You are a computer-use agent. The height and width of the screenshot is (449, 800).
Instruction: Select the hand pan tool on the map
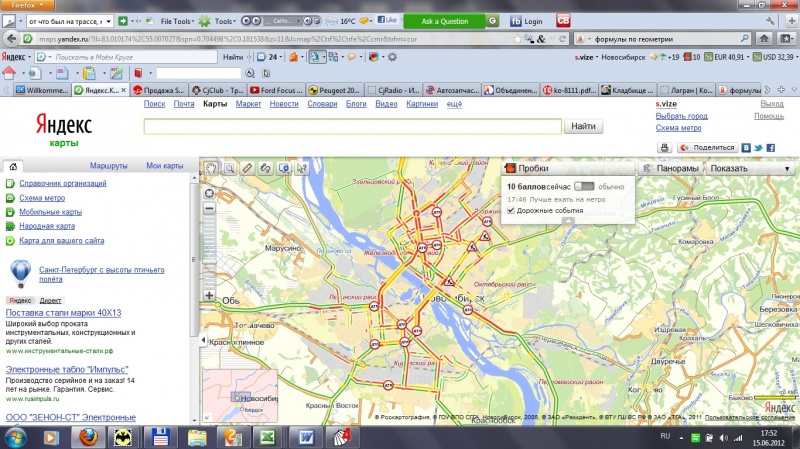point(211,168)
